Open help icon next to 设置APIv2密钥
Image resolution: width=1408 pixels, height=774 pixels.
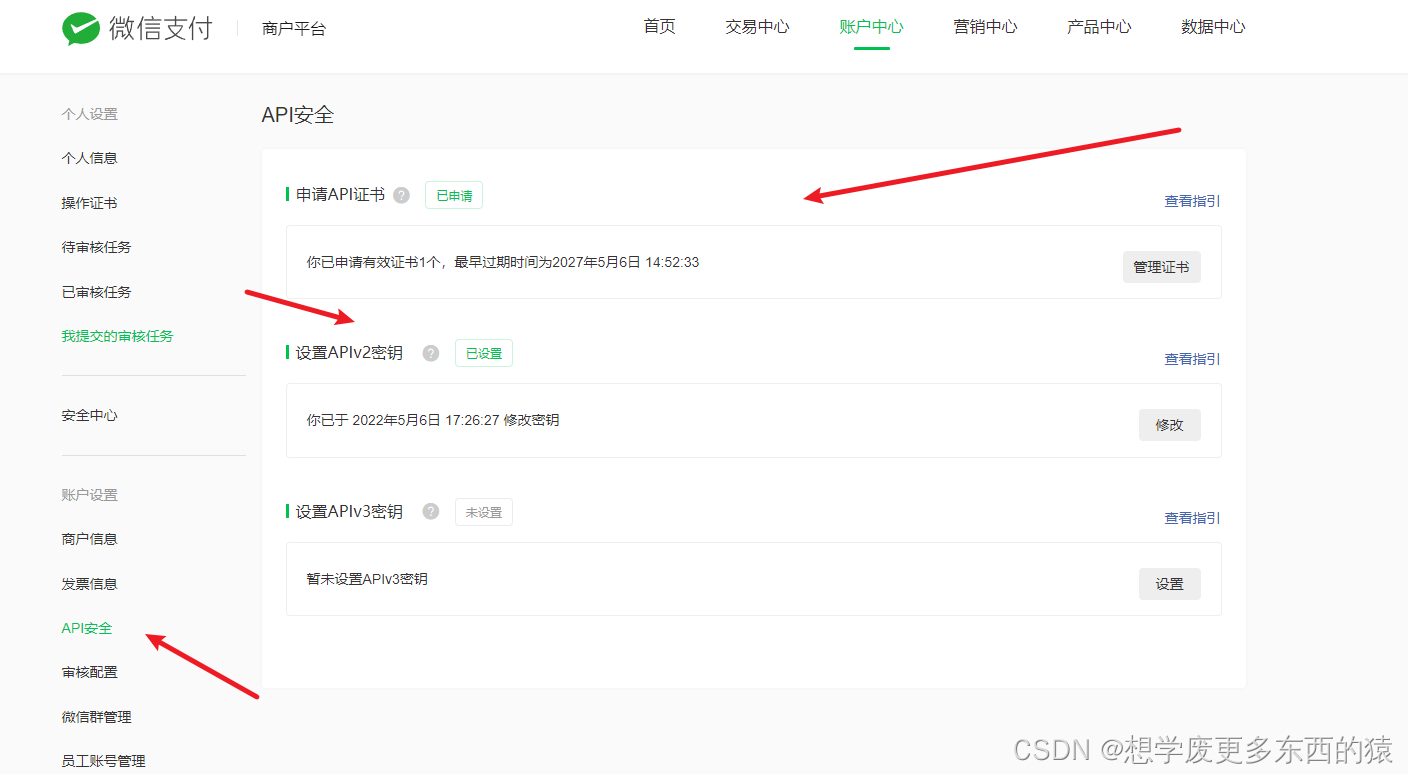click(430, 353)
